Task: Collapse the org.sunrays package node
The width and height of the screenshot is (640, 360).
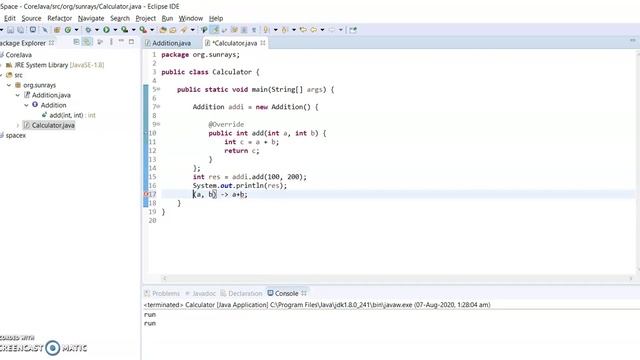Action: pos(9,85)
